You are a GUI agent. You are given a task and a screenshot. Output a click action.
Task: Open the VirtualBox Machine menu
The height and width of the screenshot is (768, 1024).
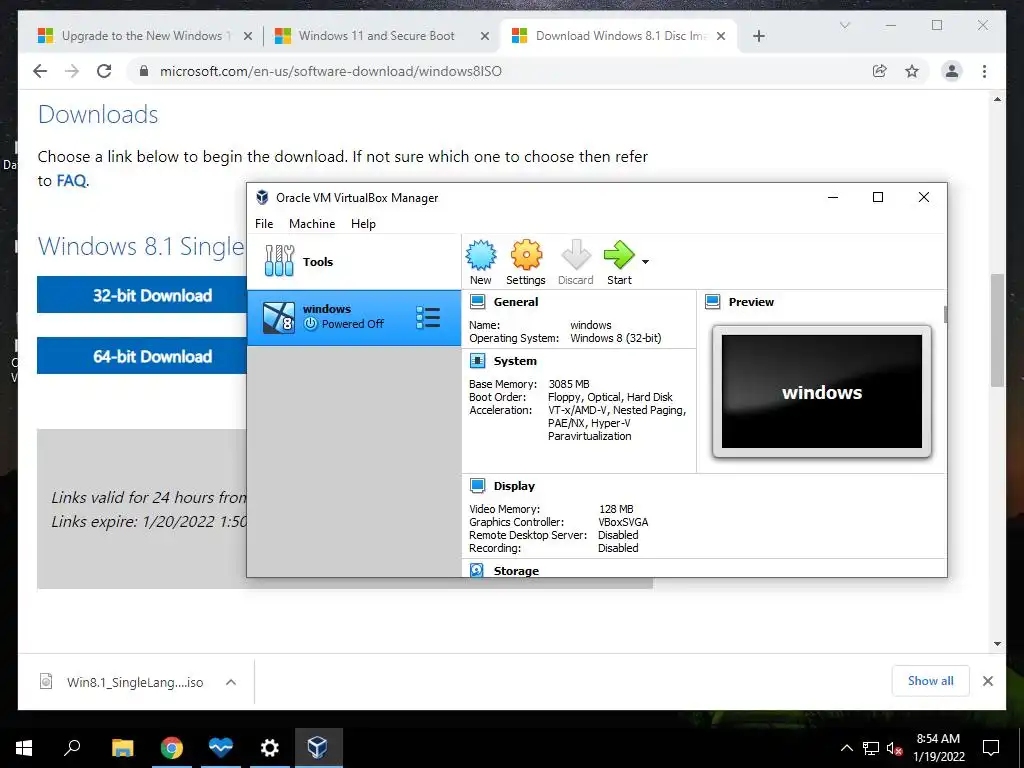point(312,223)
